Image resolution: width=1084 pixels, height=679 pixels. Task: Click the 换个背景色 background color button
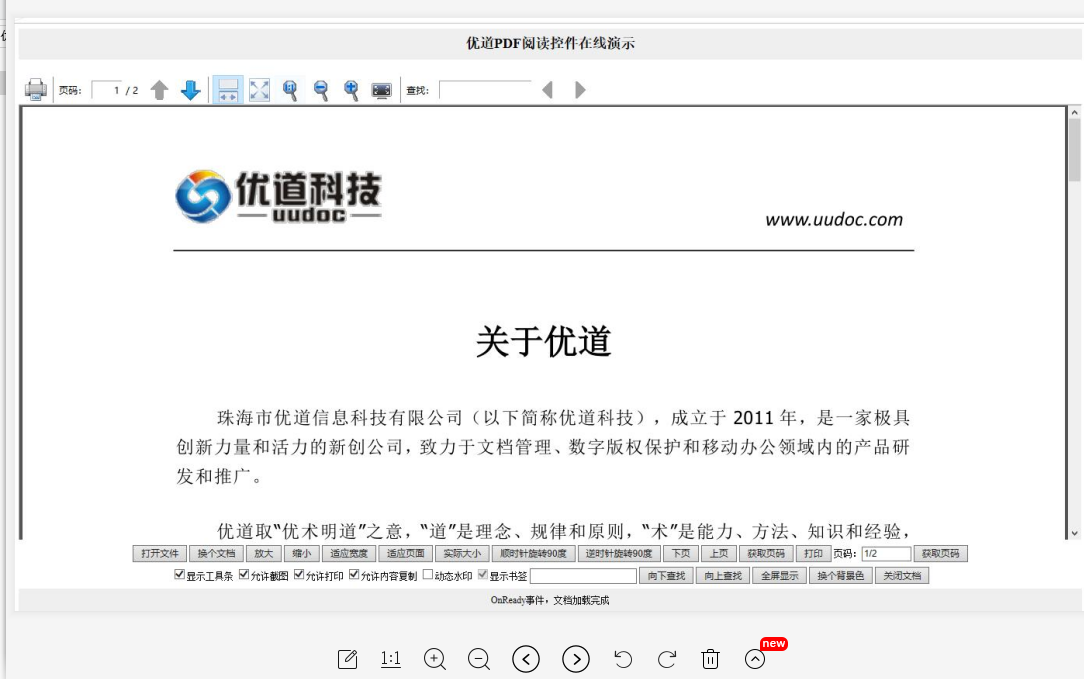(840, 574)
